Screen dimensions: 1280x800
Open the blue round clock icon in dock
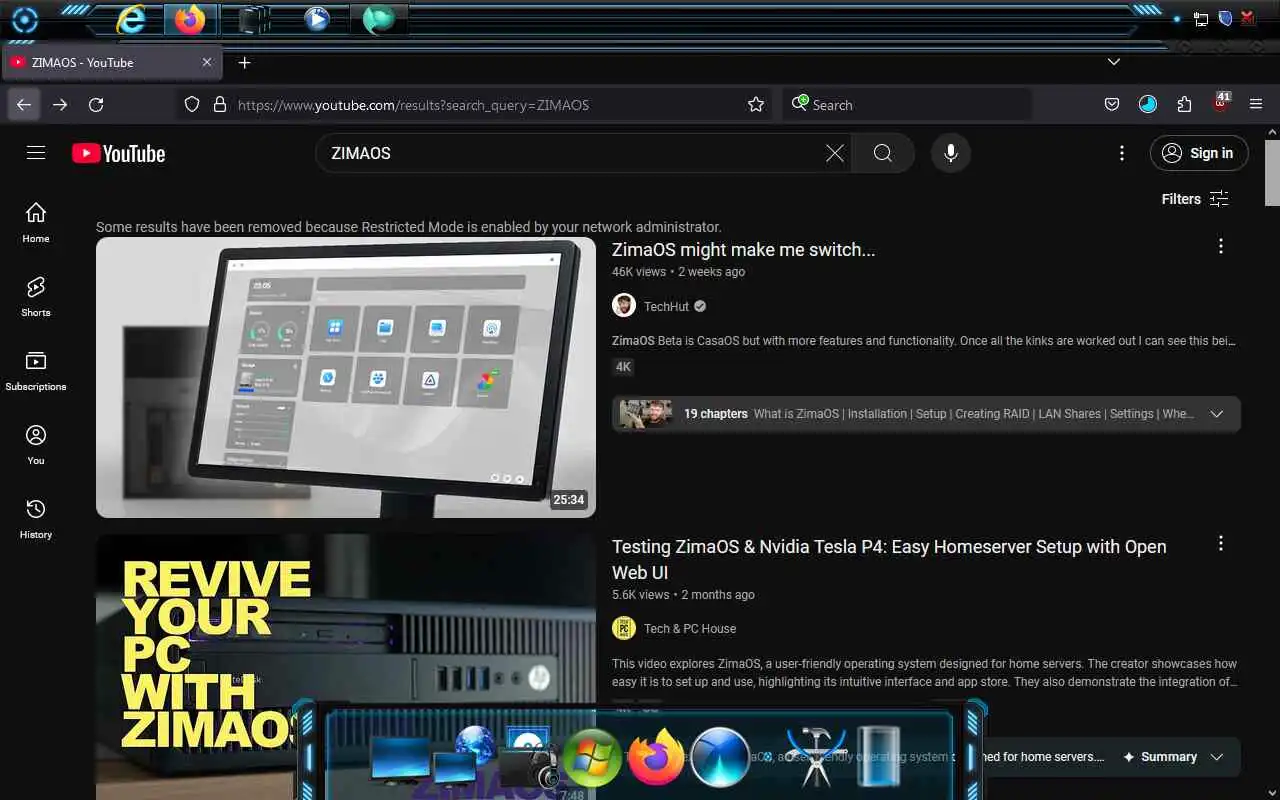coord(720,758)
